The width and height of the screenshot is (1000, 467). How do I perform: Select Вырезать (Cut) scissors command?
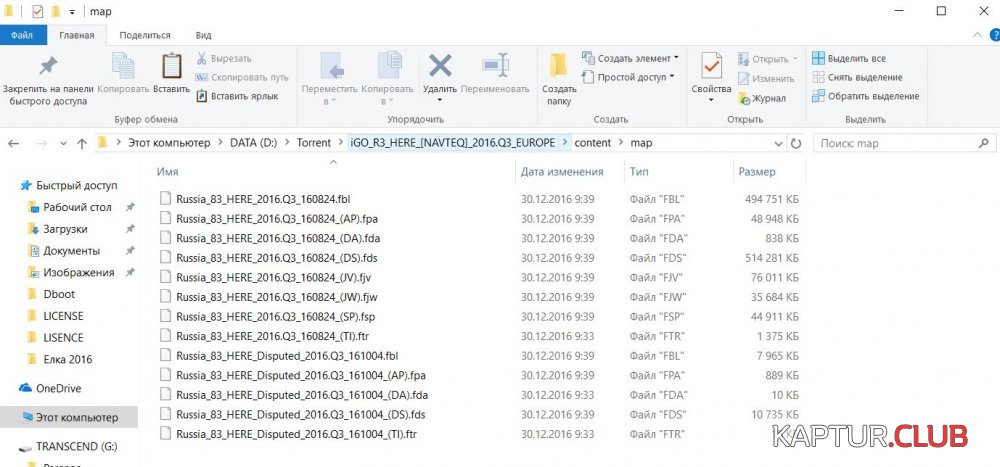(x=223, y=59)
